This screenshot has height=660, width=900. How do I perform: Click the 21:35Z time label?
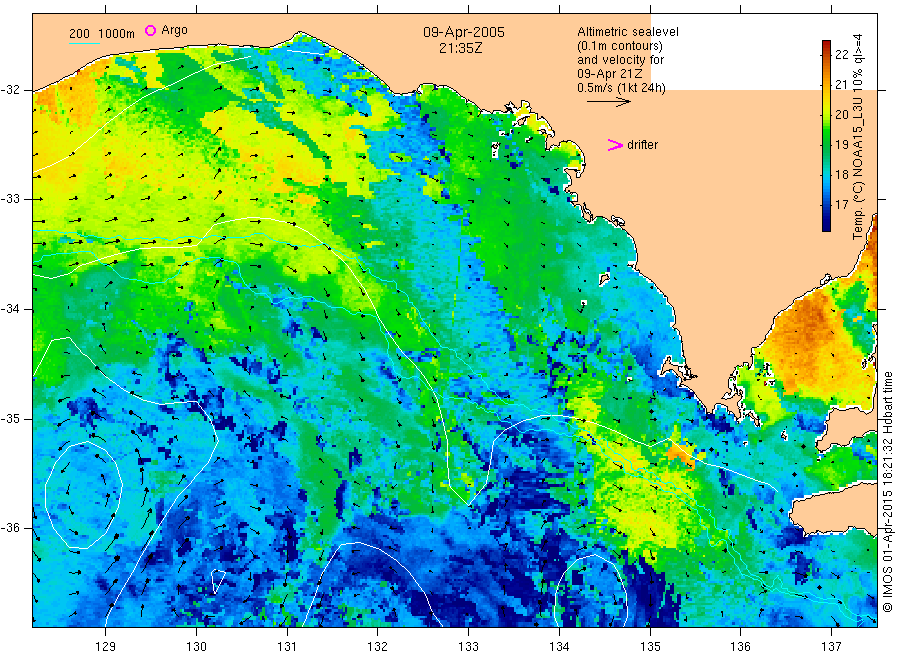pyautogui.click(x=460, y=48)
